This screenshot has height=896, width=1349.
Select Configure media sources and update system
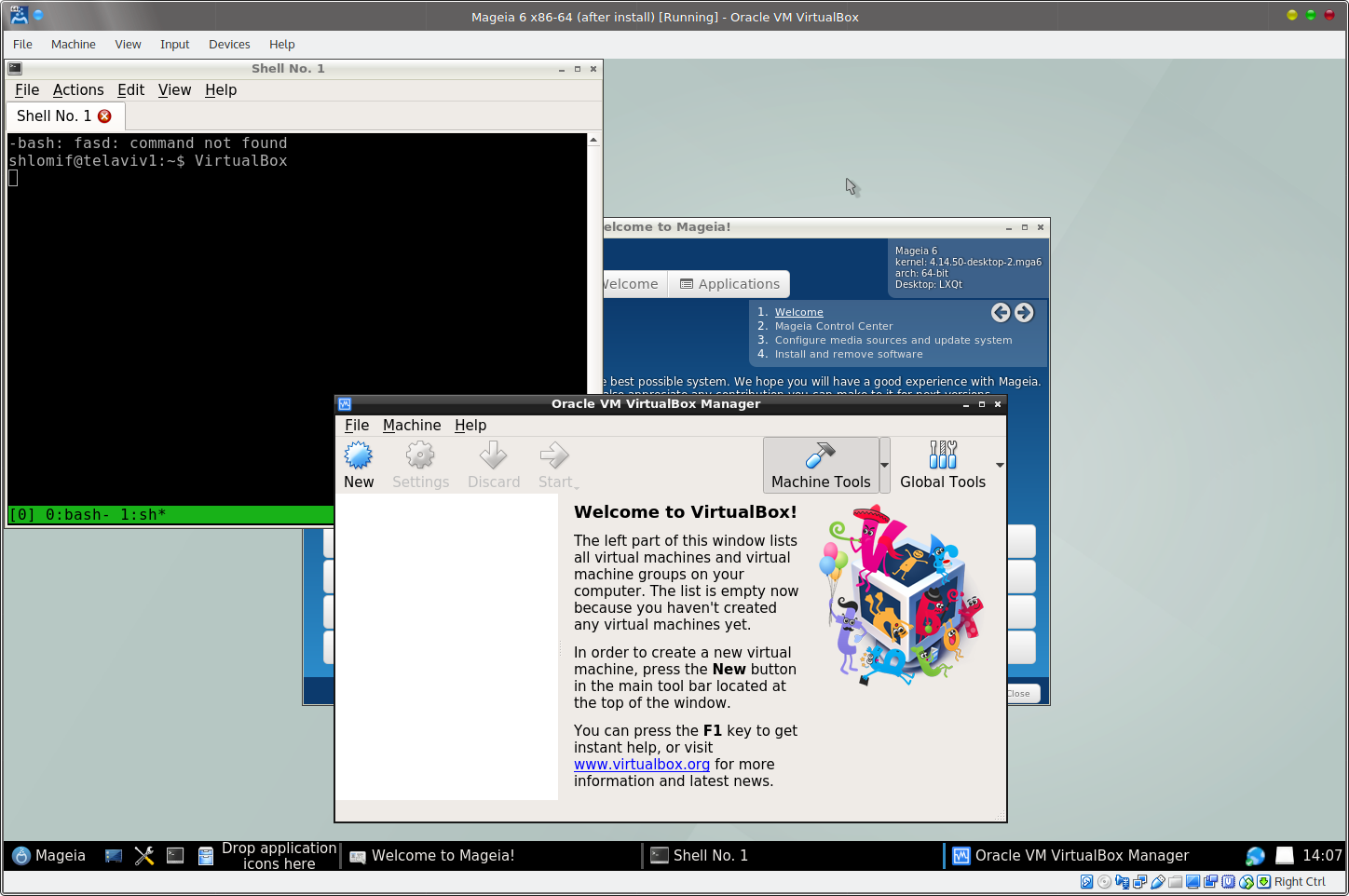tap(893, 340)
